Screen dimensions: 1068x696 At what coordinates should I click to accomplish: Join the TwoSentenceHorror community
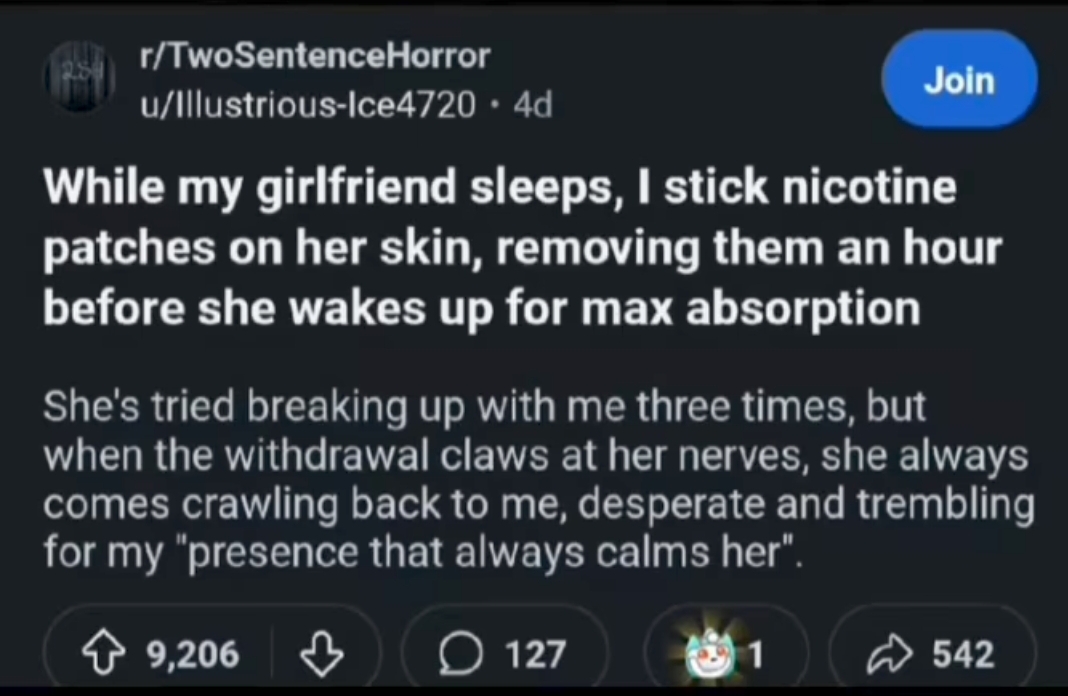tap(959, 80)
